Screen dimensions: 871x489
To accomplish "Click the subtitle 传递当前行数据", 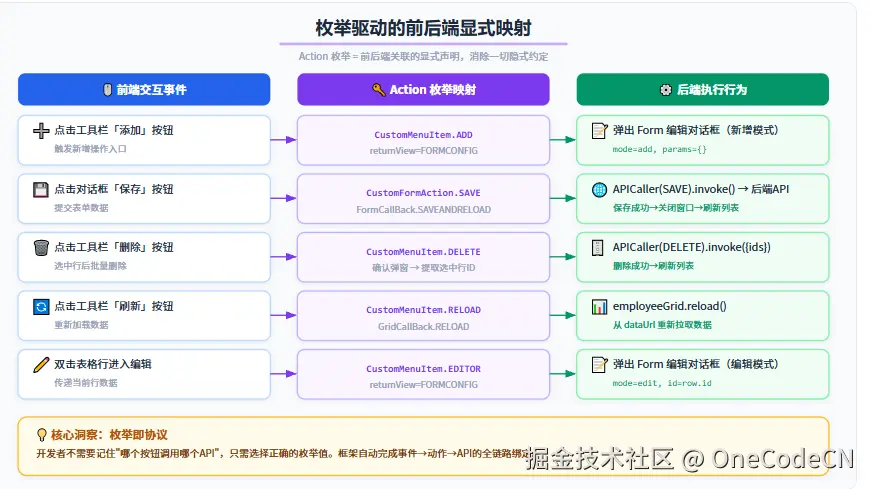I will coord(86,383).
